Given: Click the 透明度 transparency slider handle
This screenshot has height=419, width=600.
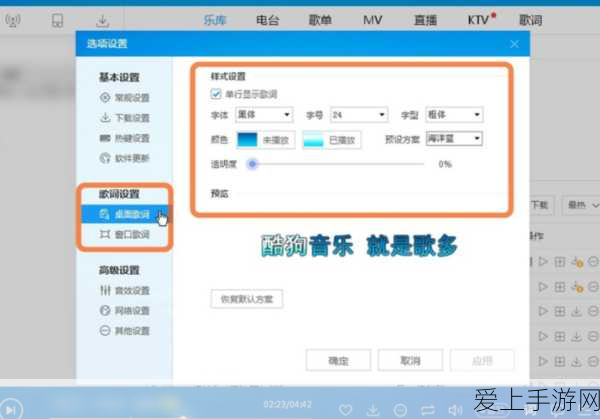Looking at the screenshot, I should pyautogui.click(x=252, y=164).
